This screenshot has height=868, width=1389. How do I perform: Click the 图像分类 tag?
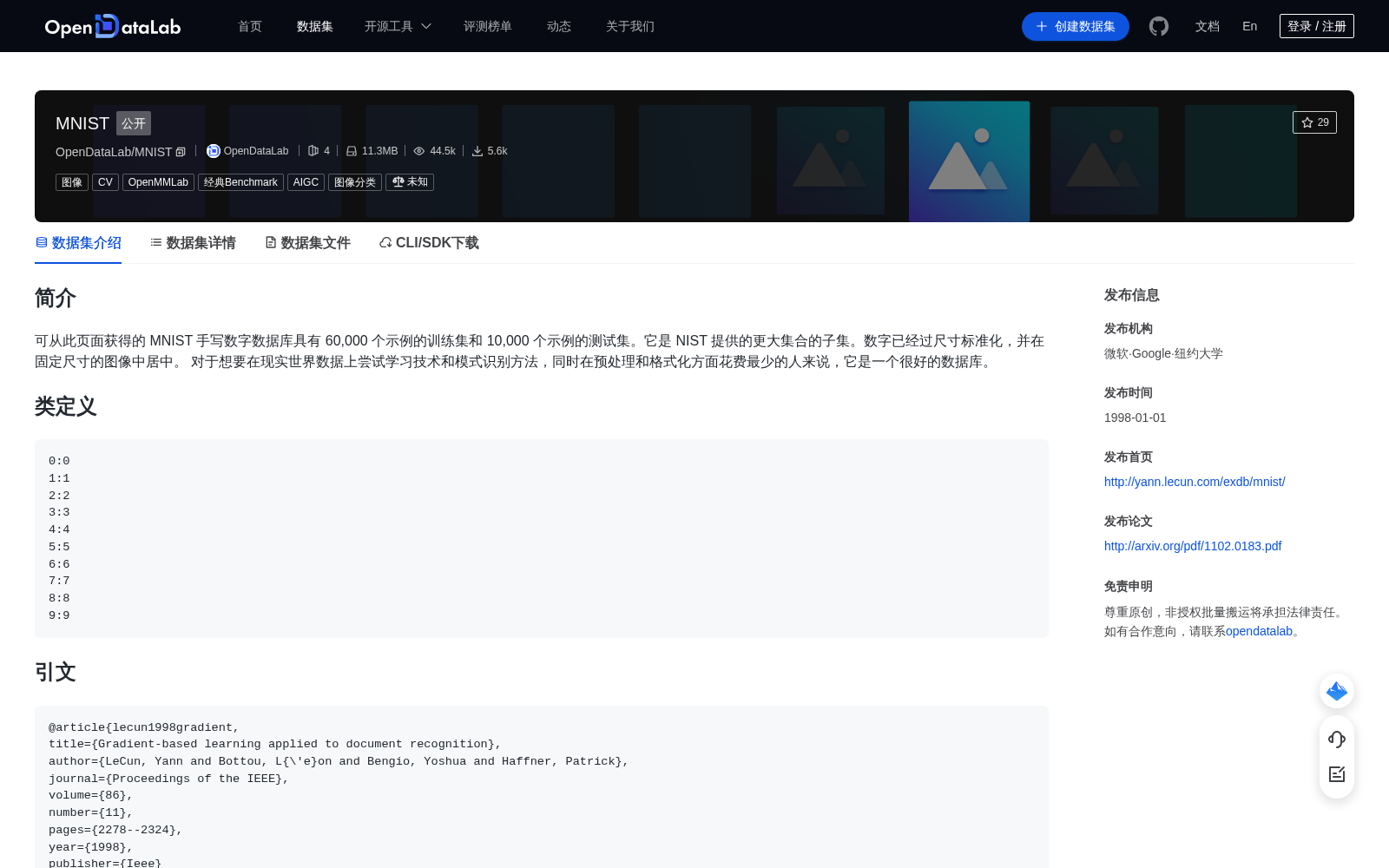pos(355,182)
